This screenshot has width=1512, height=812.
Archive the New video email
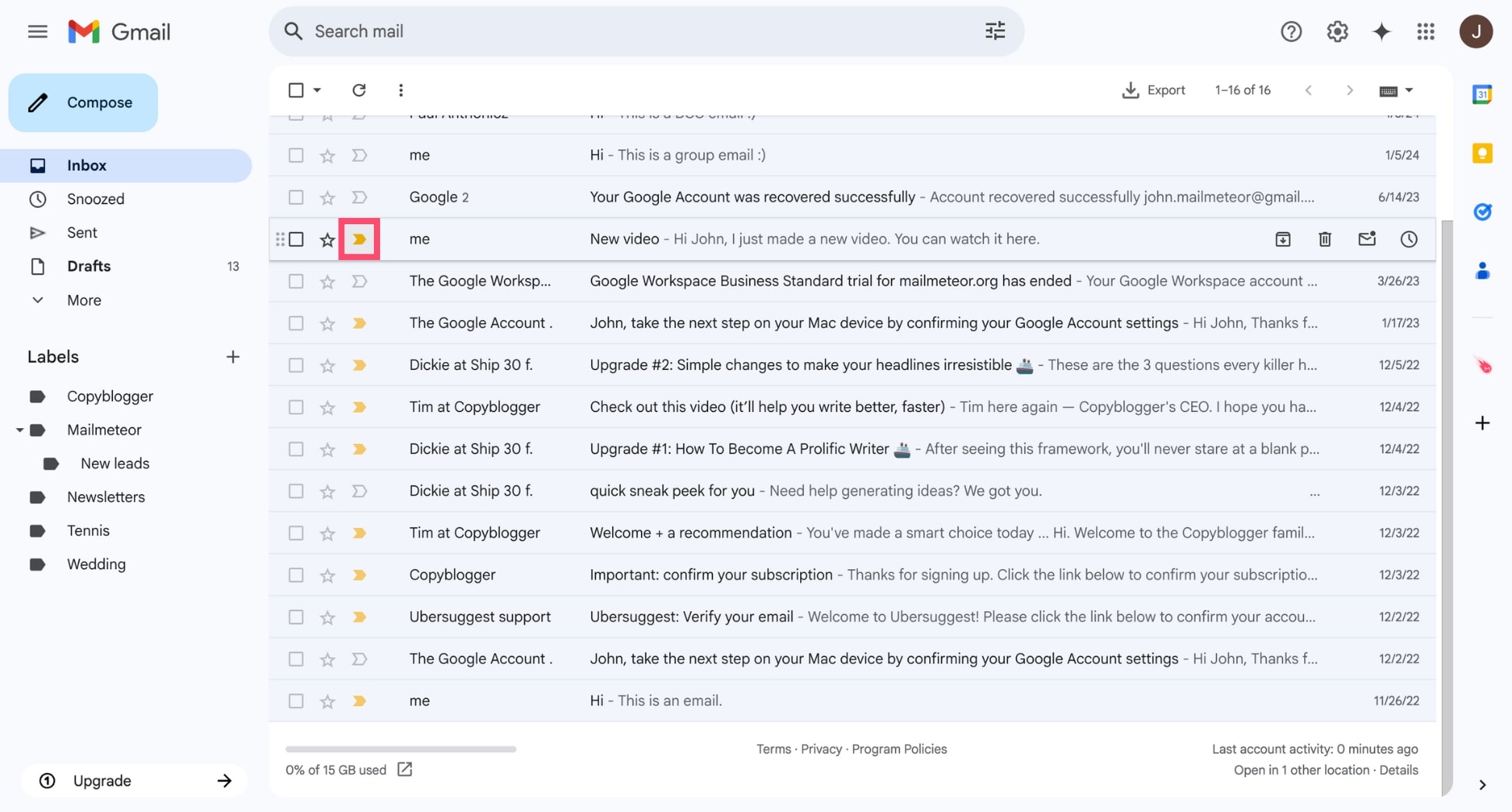tap(1282, 239)
